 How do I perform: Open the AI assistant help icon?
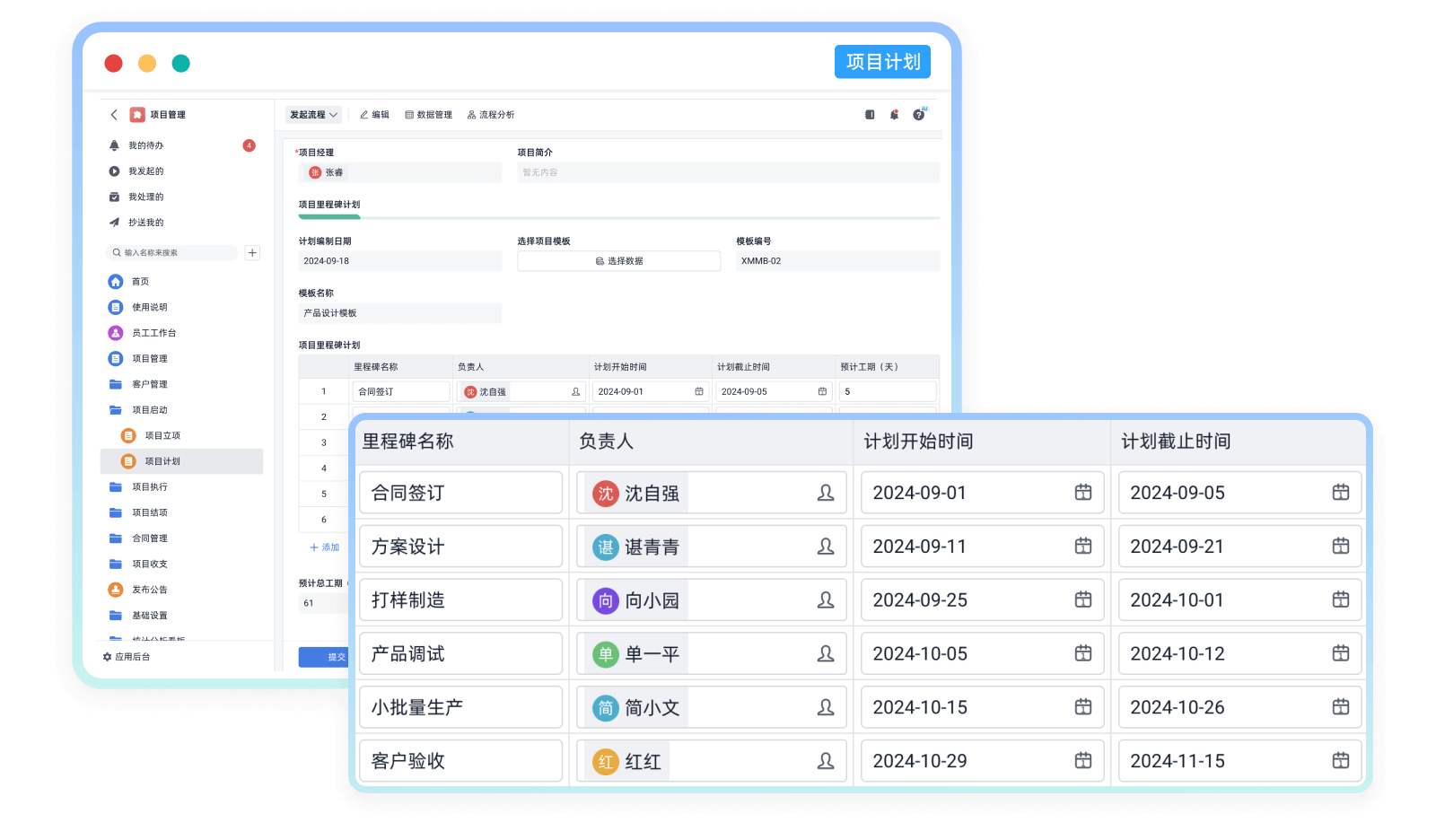click(x=918, y=114)
